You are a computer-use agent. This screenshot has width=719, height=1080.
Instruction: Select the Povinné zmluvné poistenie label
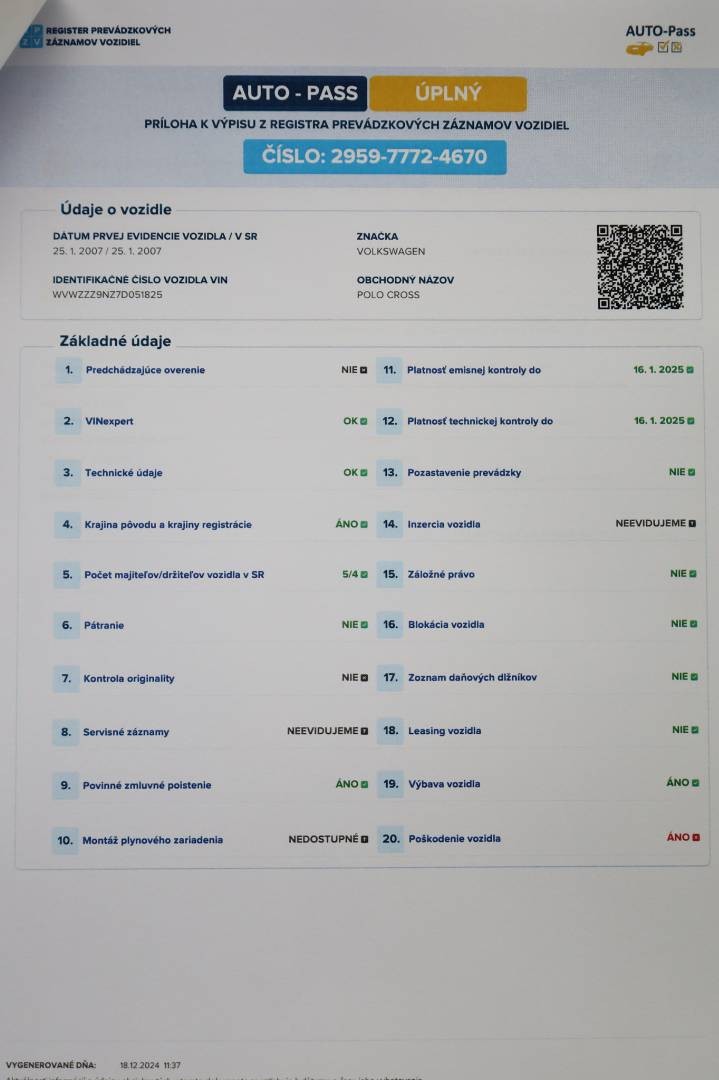147,785
